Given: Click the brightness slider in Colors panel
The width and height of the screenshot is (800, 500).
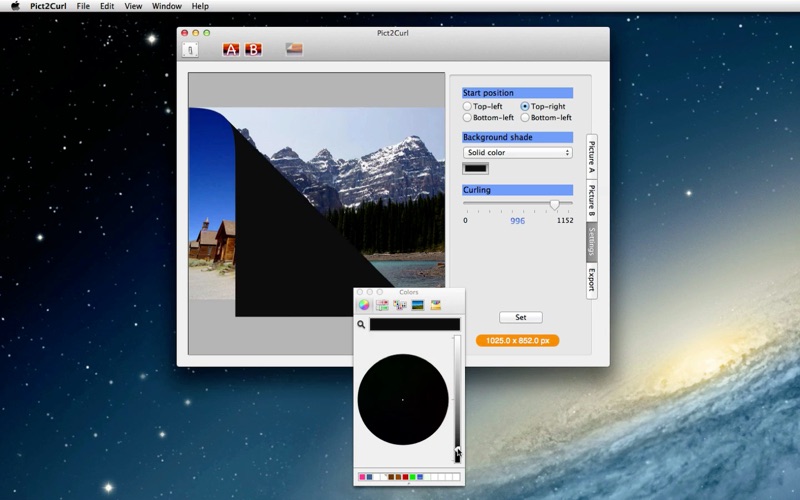Looking at the screenshot, I should pyautogui.click(x=457, y=399).
